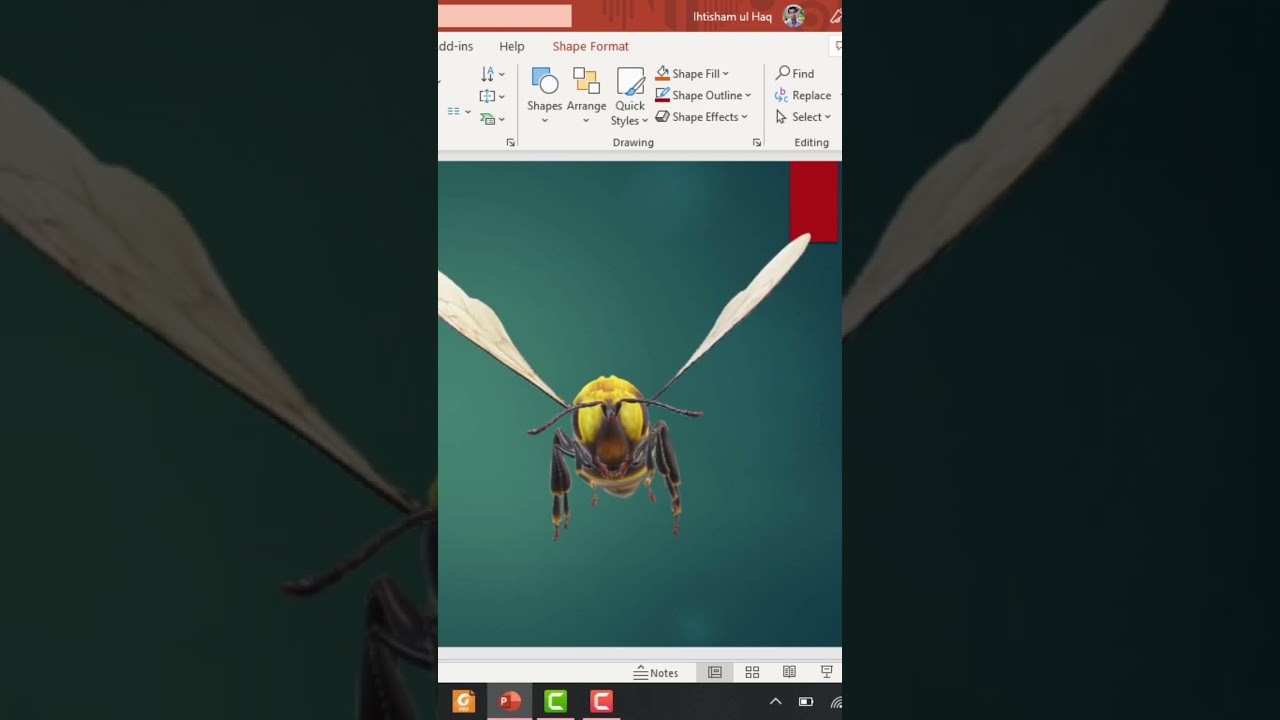Open Quick Styles gallery
Viewport: 1280px width, 720px height.
[x=630, y=96]
